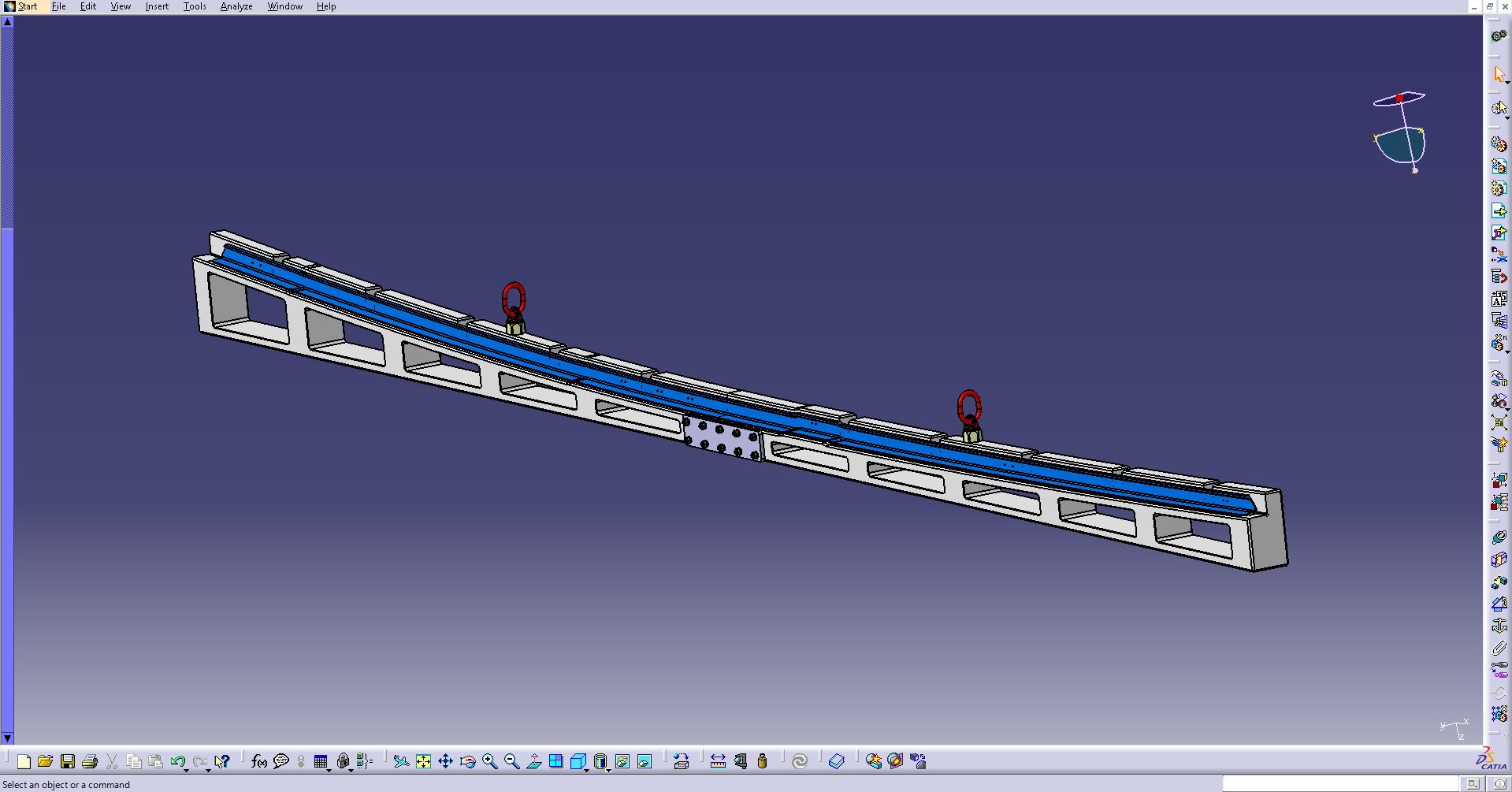The image size is (1512, 792).
Task: Click the Save disk button
Action: pyautogui.click(x=68, y=761)
